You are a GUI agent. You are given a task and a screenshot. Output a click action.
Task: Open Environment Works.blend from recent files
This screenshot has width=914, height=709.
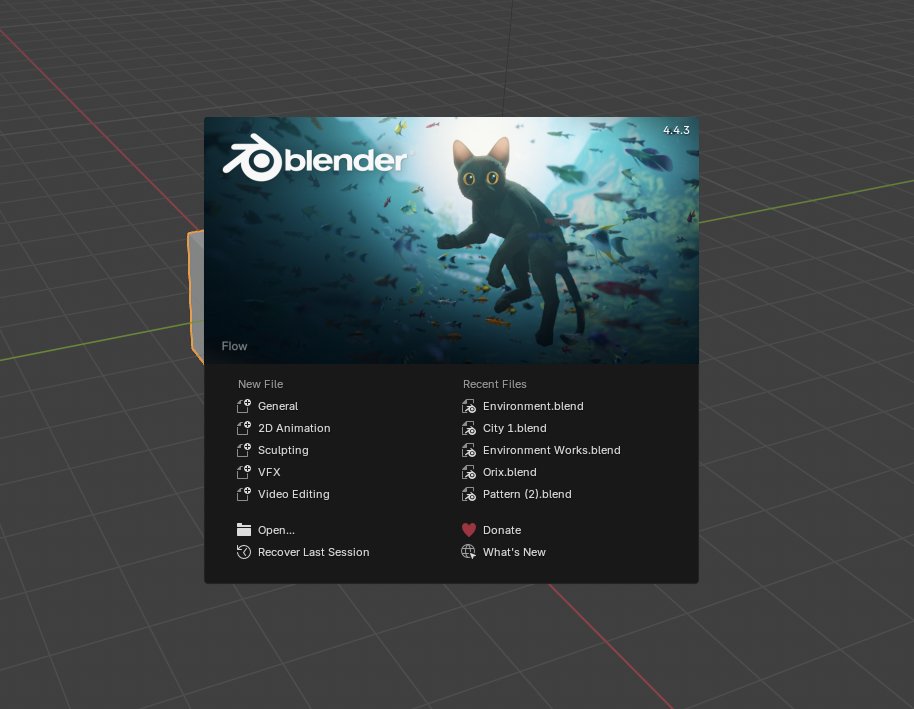[x=552, y=450]
